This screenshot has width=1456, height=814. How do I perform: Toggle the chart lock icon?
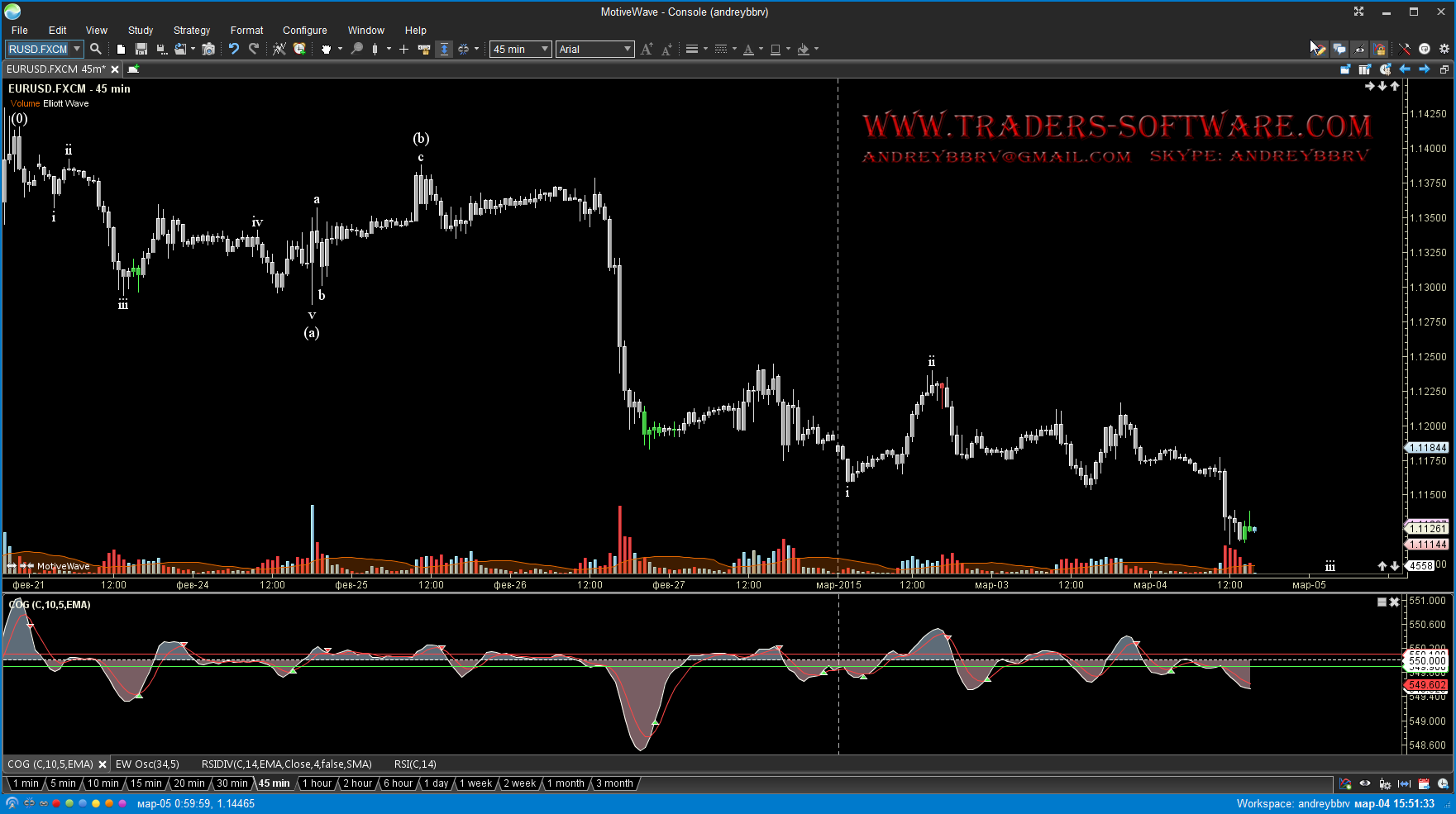1379,49
